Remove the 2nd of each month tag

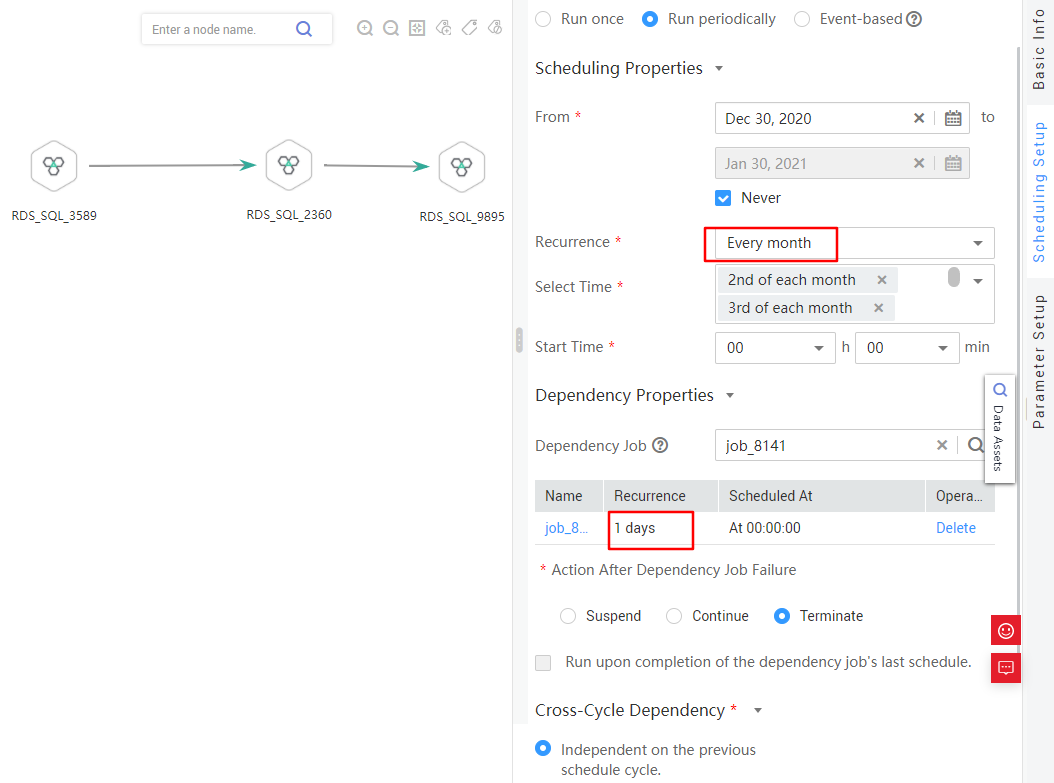881,280
